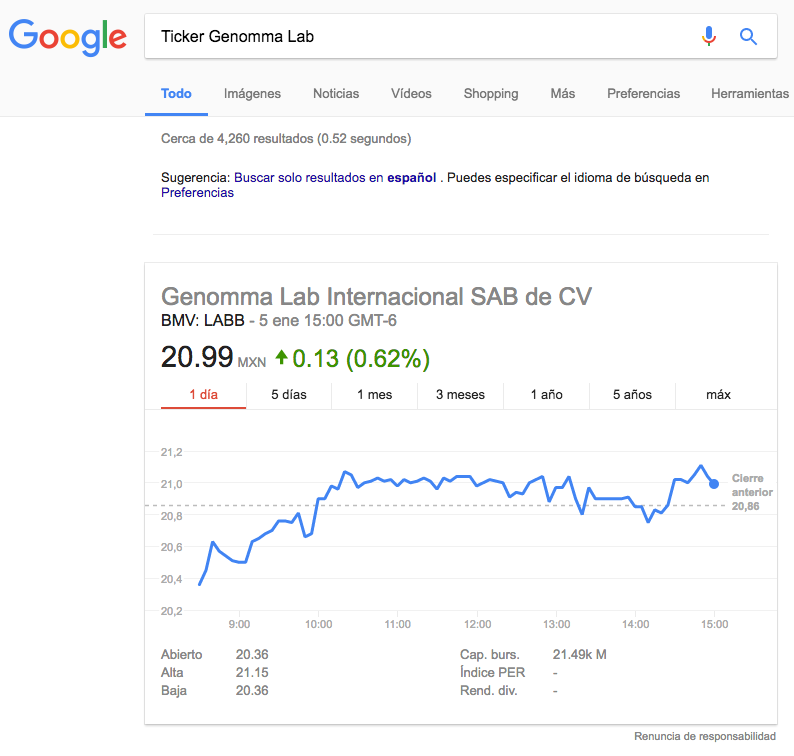Open the blue Preferencias link under Sugerencia

point(197,193)
